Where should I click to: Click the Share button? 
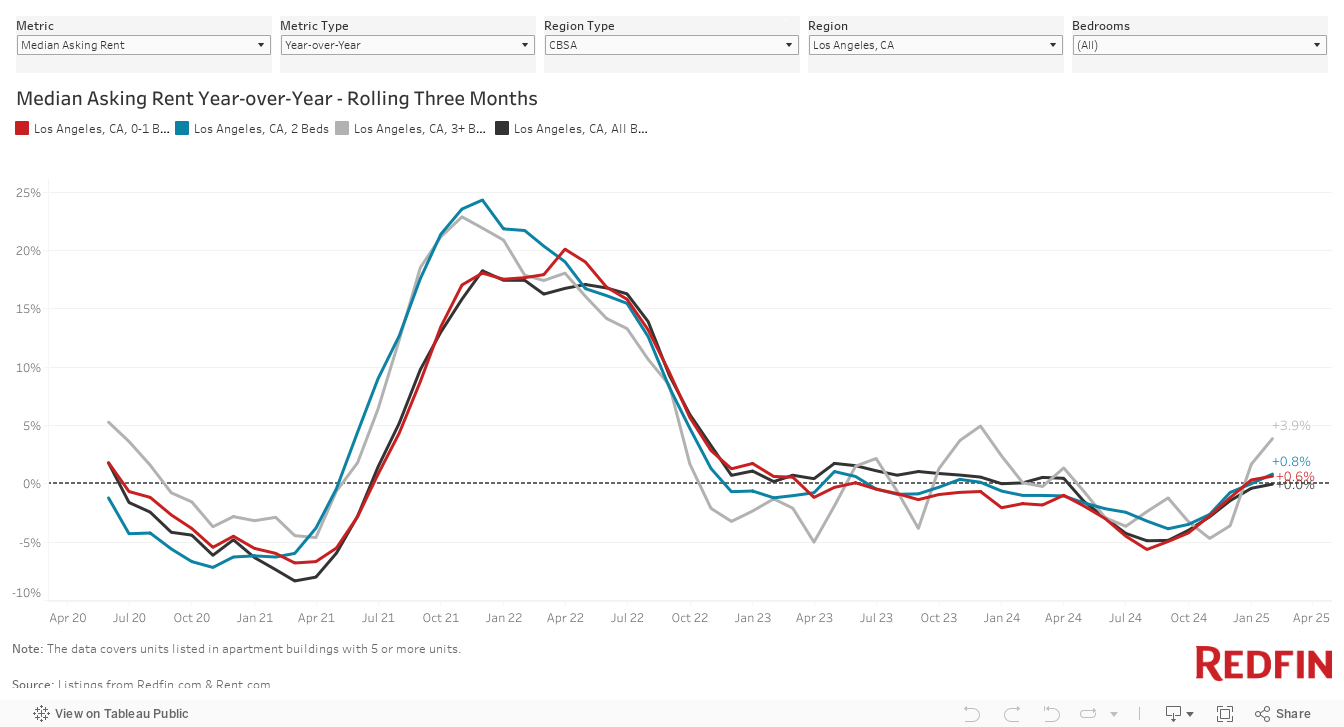point(1282,713)
